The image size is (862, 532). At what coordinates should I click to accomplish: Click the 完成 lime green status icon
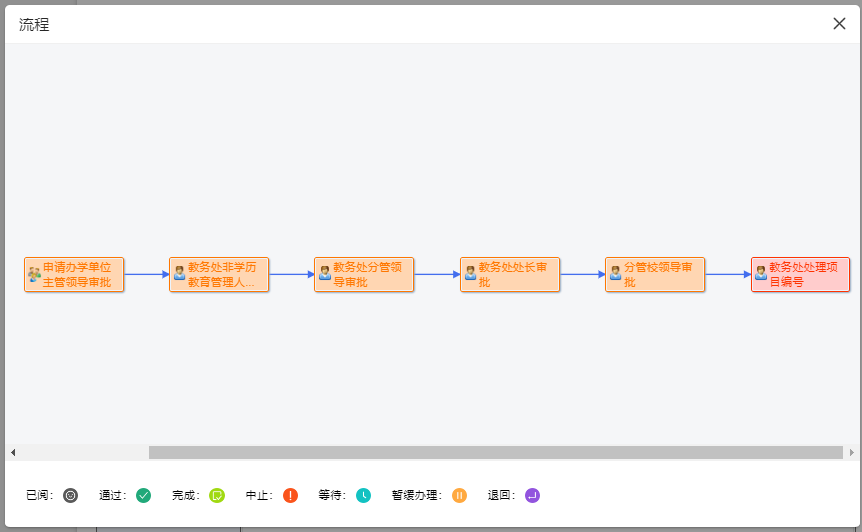coord(217,495)
